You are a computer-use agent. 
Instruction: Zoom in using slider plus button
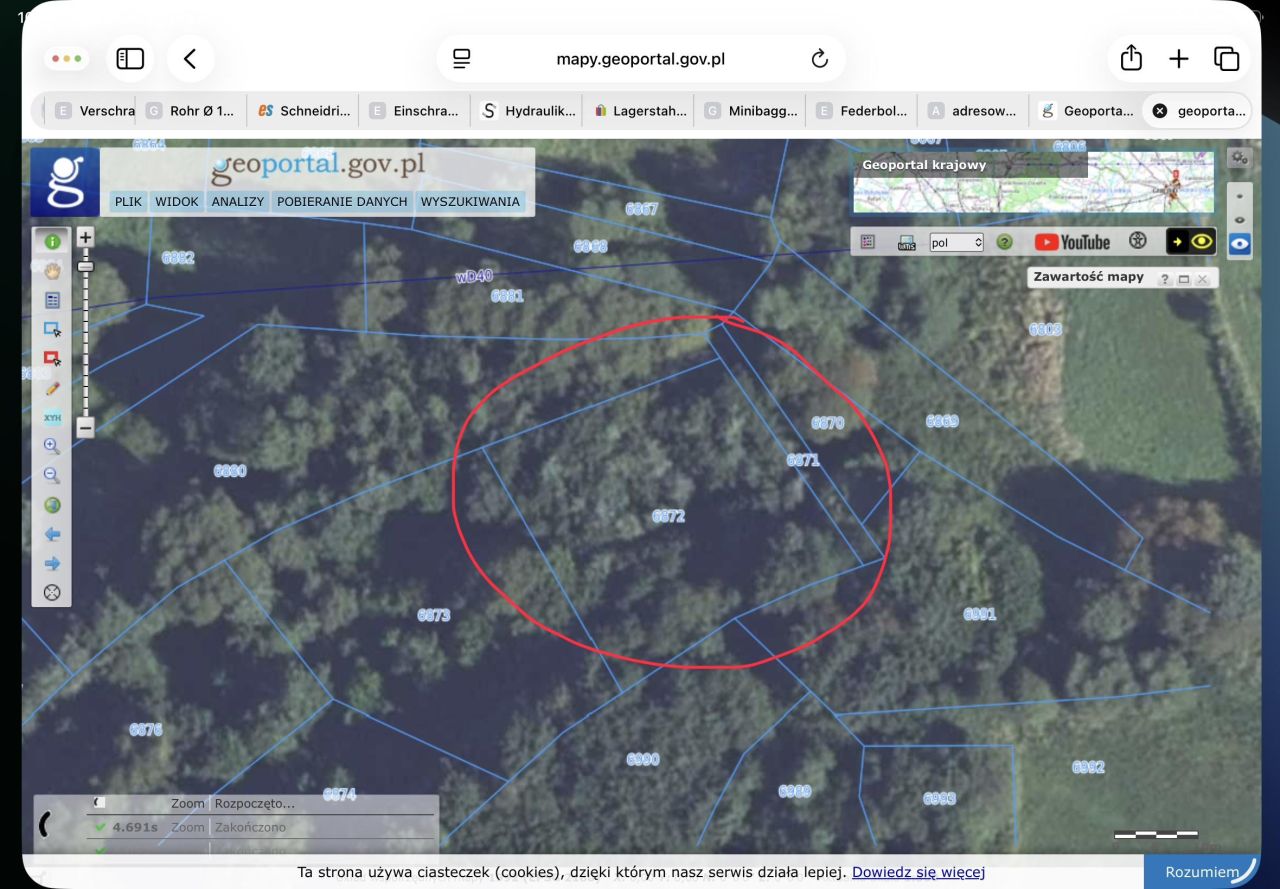click(85, 238)
